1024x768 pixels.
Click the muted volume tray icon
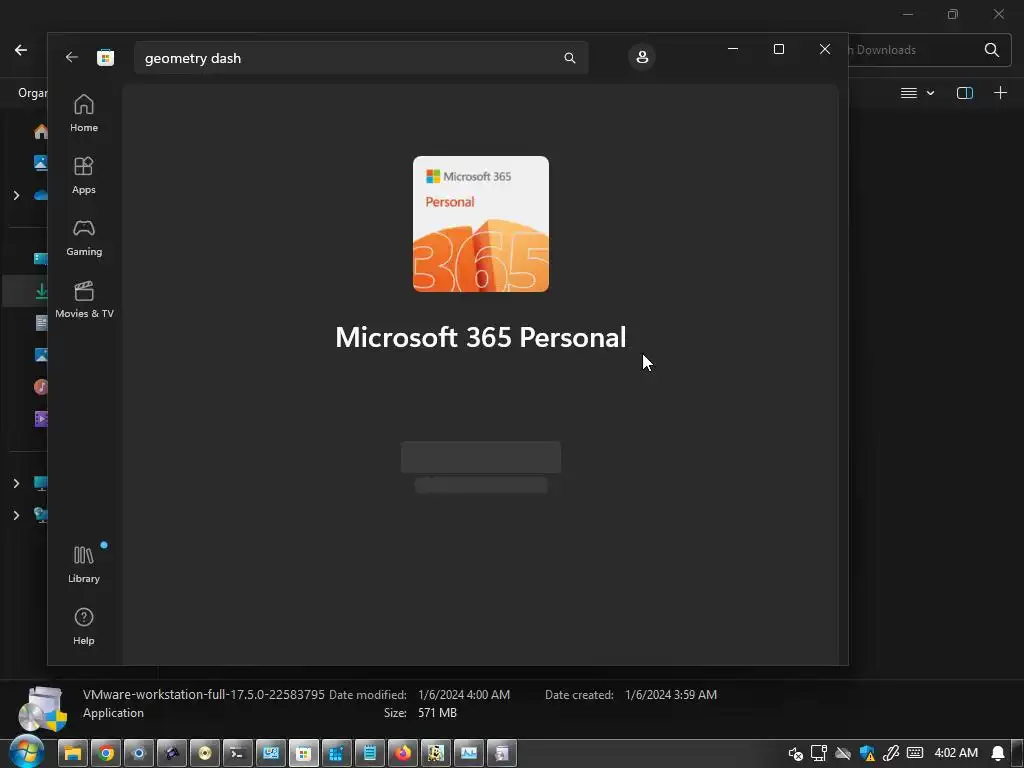coord(795,753)
